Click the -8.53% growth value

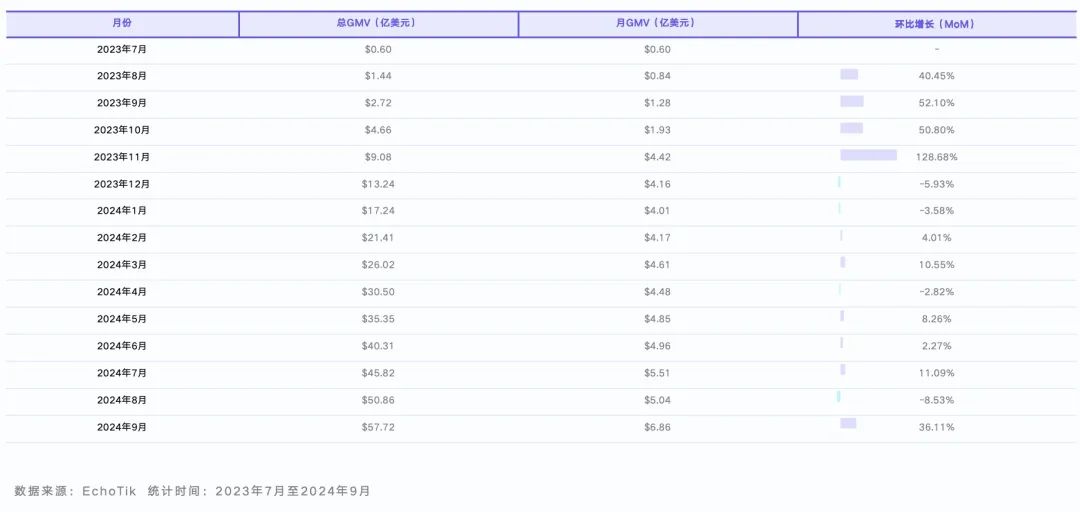(937, 400)
